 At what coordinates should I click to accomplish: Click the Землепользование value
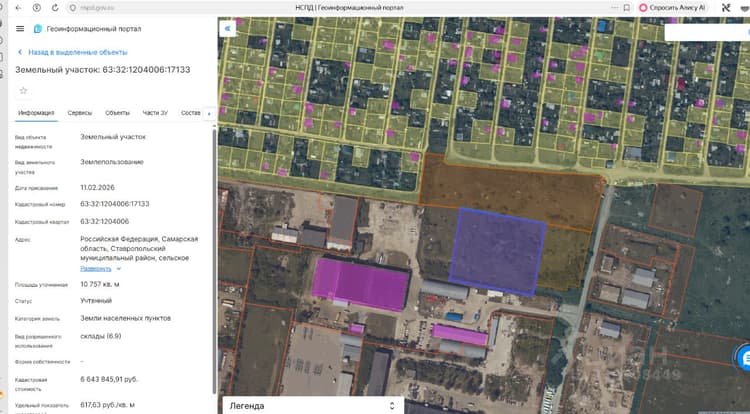coord(112,162)
